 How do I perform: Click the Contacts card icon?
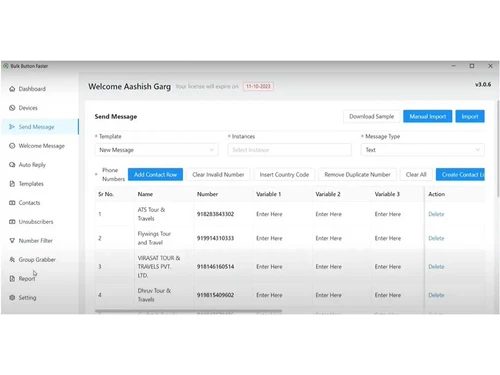point(12,203)
